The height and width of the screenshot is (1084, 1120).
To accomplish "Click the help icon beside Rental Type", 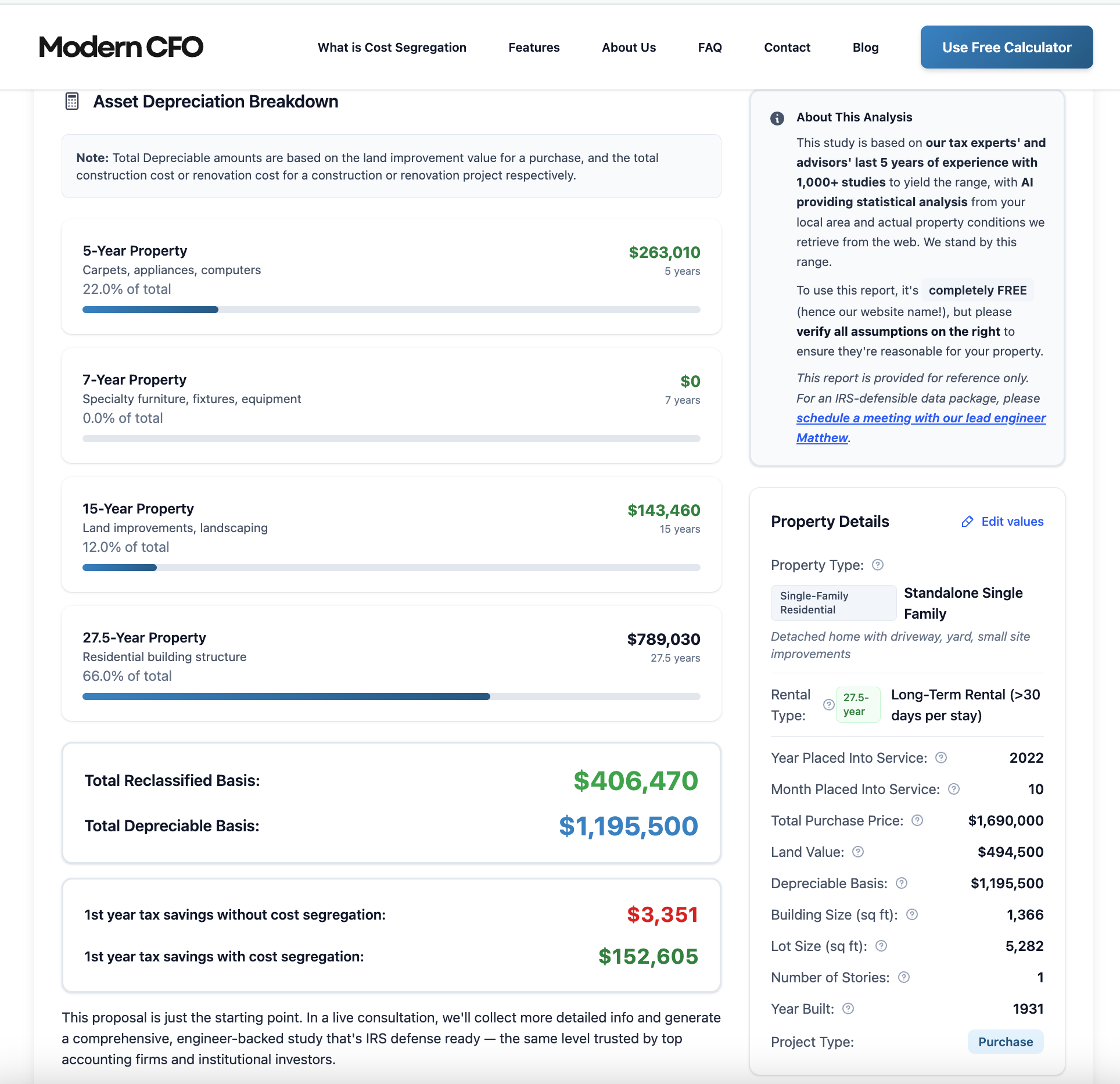I will pyautogui.click(x=829, y=705).
